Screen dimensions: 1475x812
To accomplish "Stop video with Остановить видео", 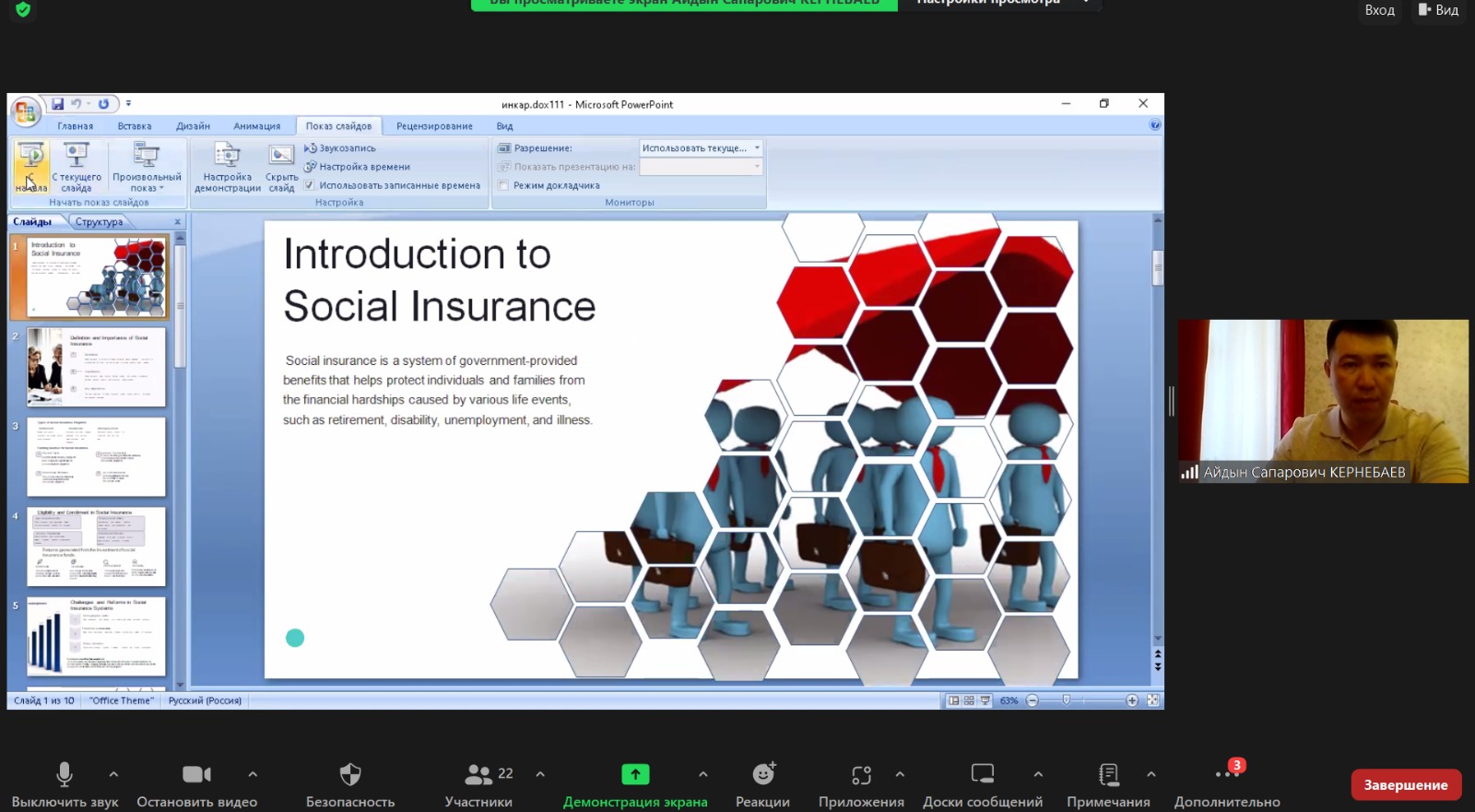I will click(196, 785).
